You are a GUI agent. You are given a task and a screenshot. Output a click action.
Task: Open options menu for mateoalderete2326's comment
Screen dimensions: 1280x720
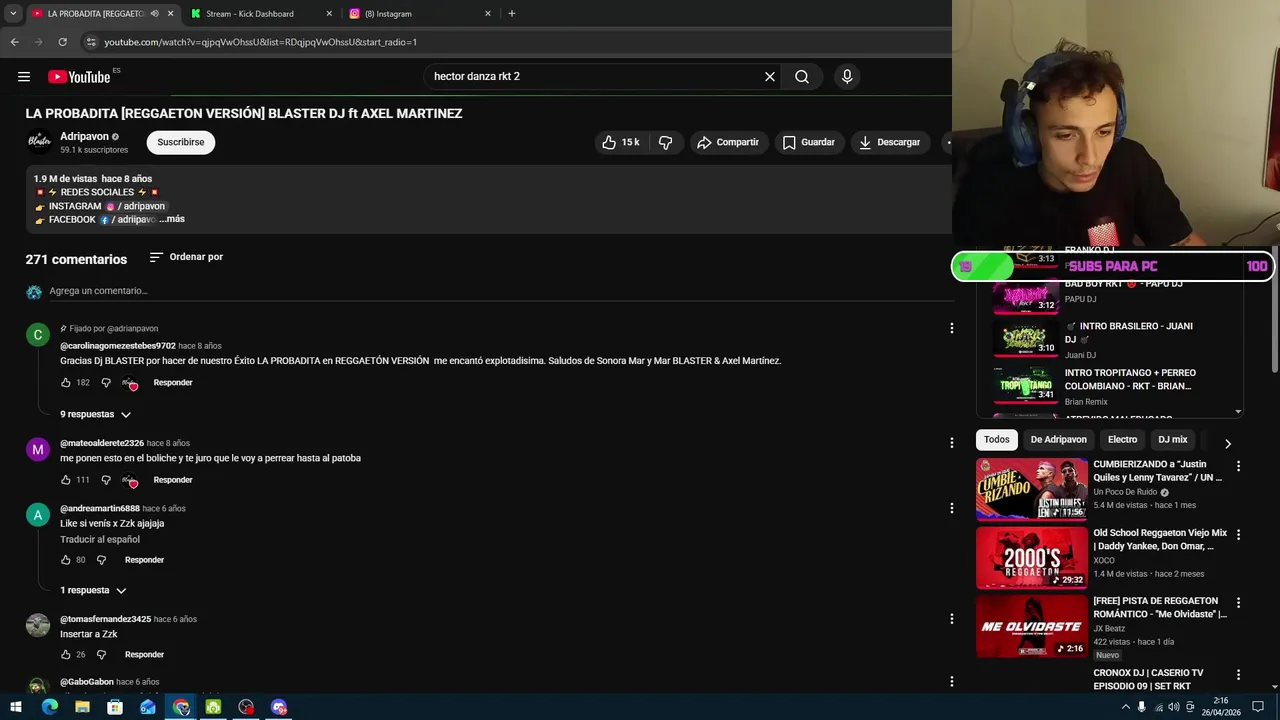(951, 442)
